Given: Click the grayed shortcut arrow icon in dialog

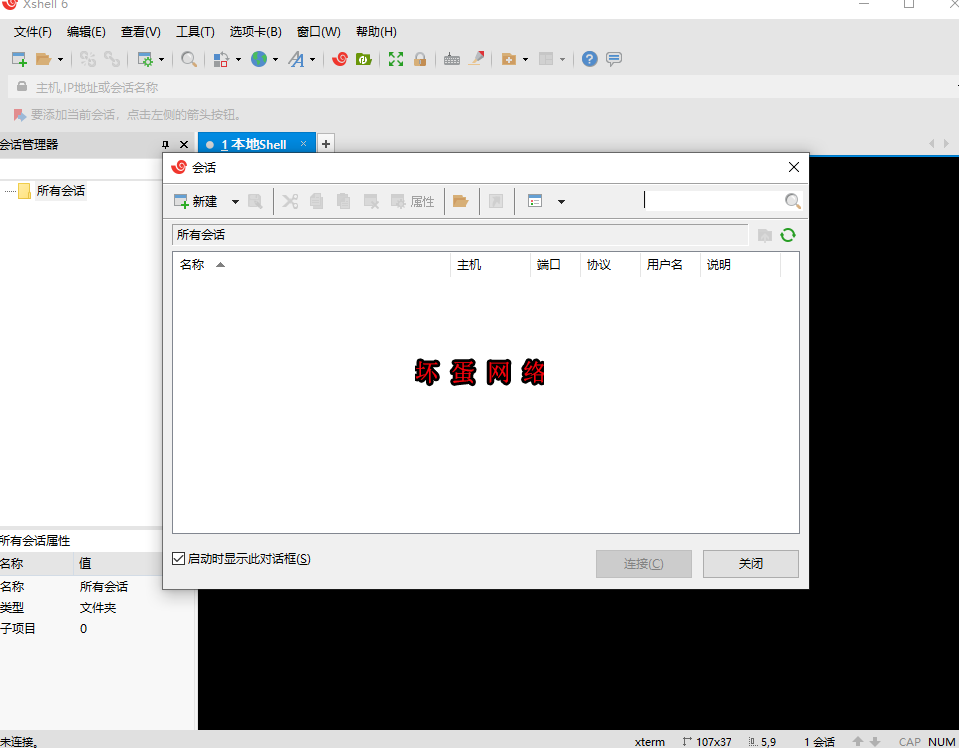Looking at the screenshot, I should [x=496, y=201].
